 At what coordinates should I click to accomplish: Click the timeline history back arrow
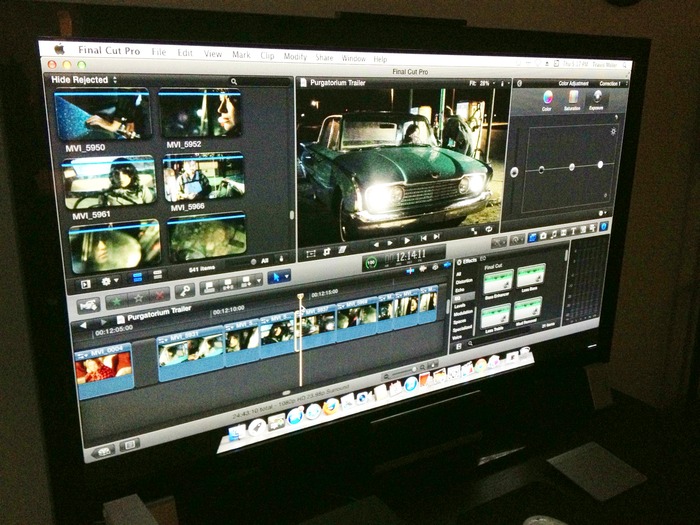83,325
